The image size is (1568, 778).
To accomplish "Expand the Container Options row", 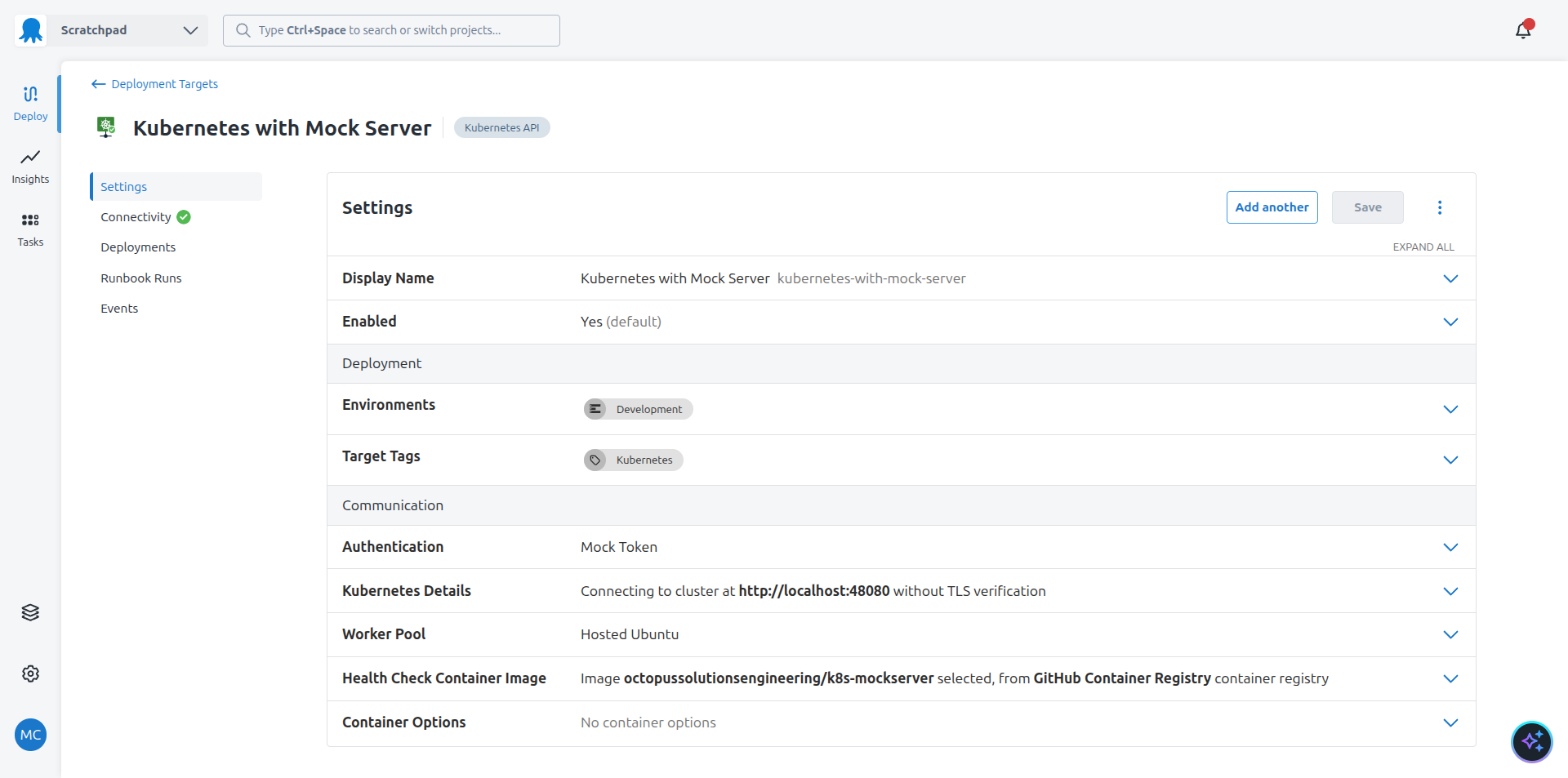I will click(1450, 722).
